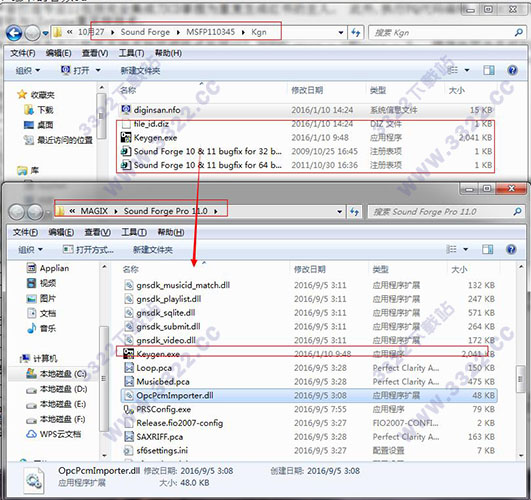The width and height of the screenshot is (531, 500).
Task: Select 本地磁盘 (E:) in the sidebar
Action: click(57, 404)
